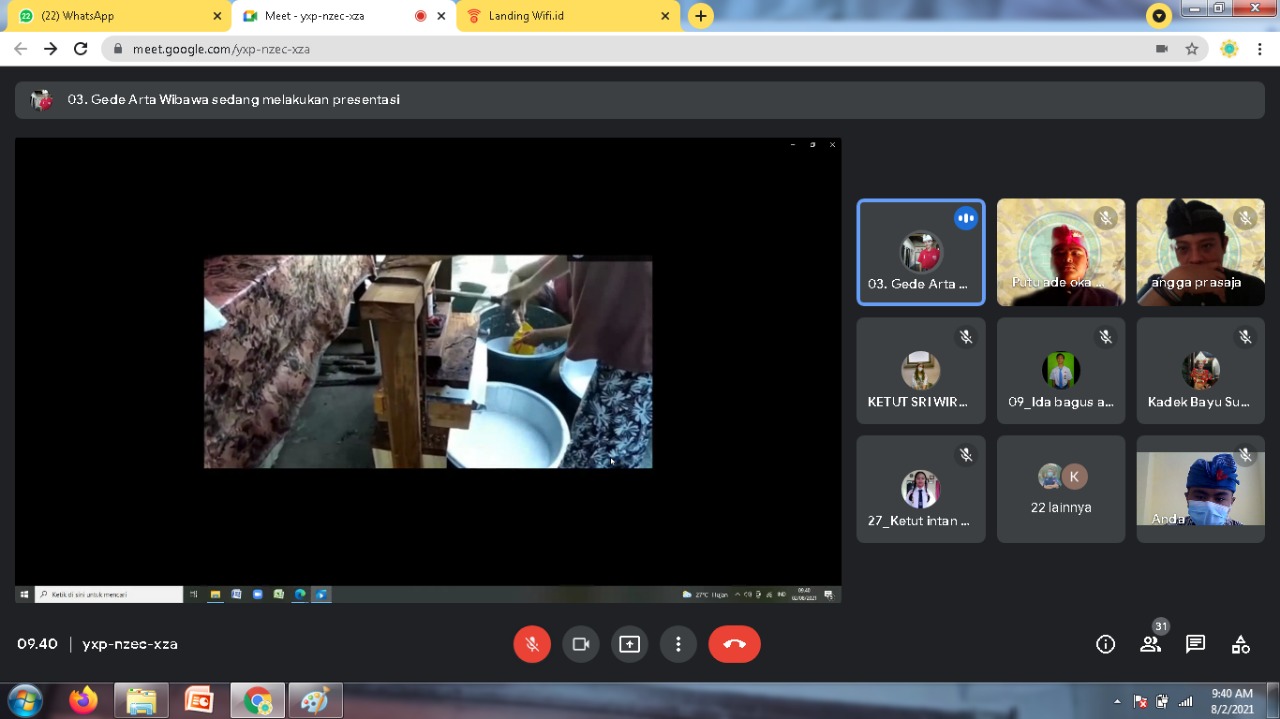Viewport: 1280px width, 719px height.
Task: Open the three-dot more options menu
Action: pos(678,644)
